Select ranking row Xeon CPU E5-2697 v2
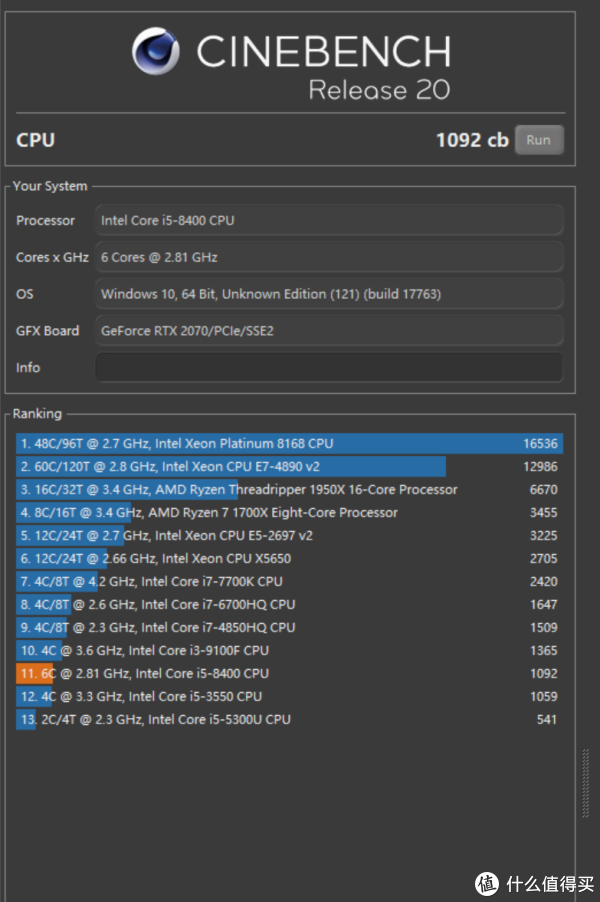This screenshot has height=902, width=600. (x=289, y=536)
